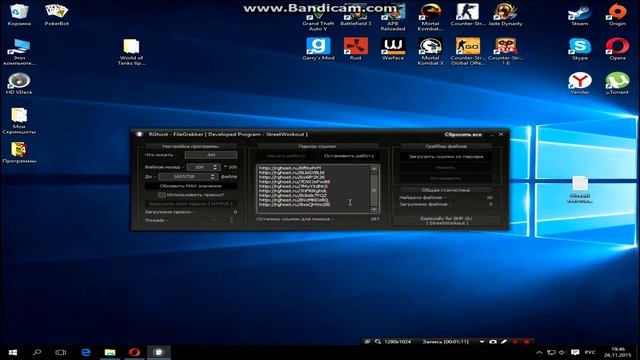Launch the Battlefield 3 shortcut
The height and width of the screenshot is (360, 640).
[356, 16]
